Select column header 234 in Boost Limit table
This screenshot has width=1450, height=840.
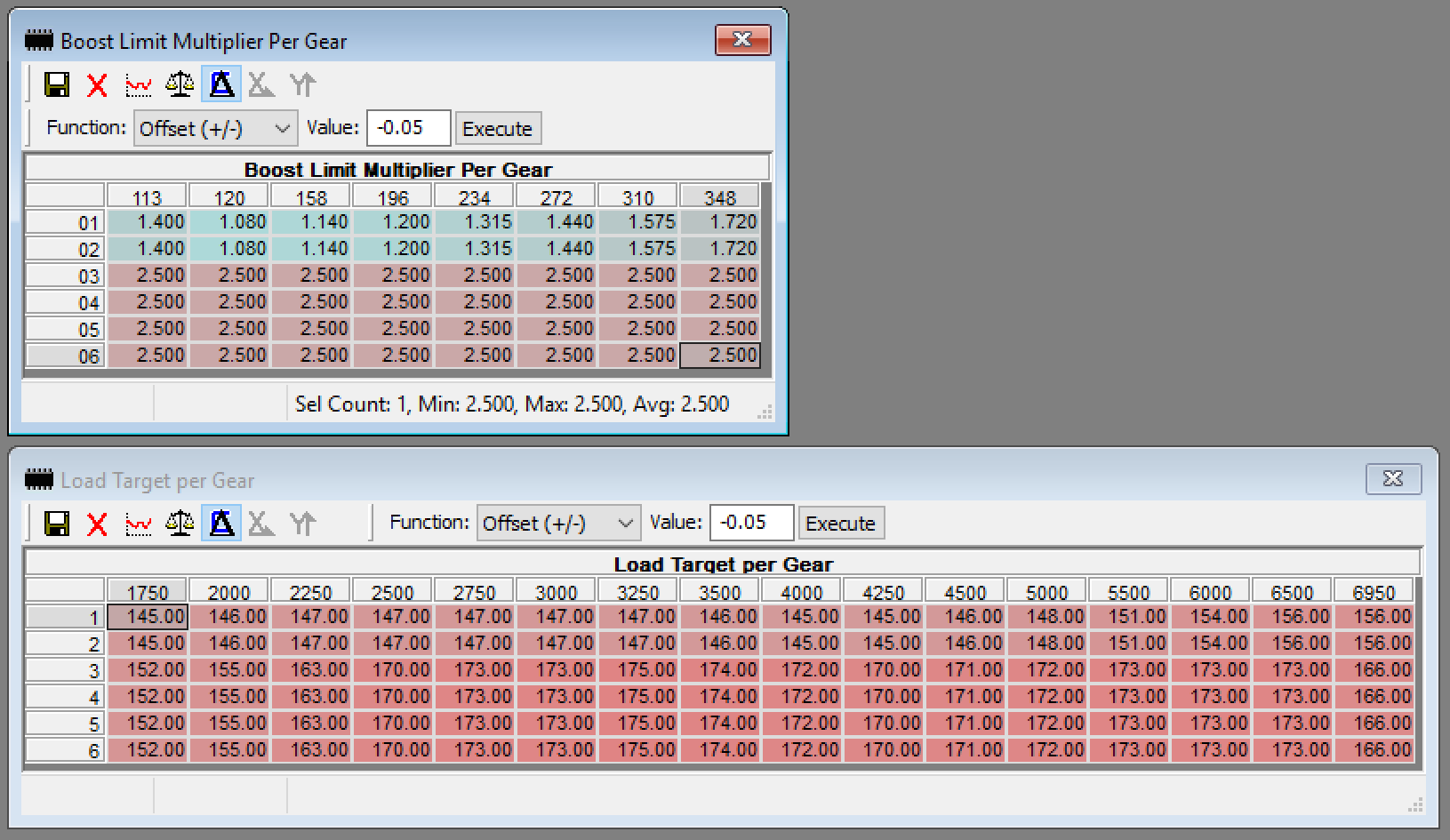[x=474, y=196]
